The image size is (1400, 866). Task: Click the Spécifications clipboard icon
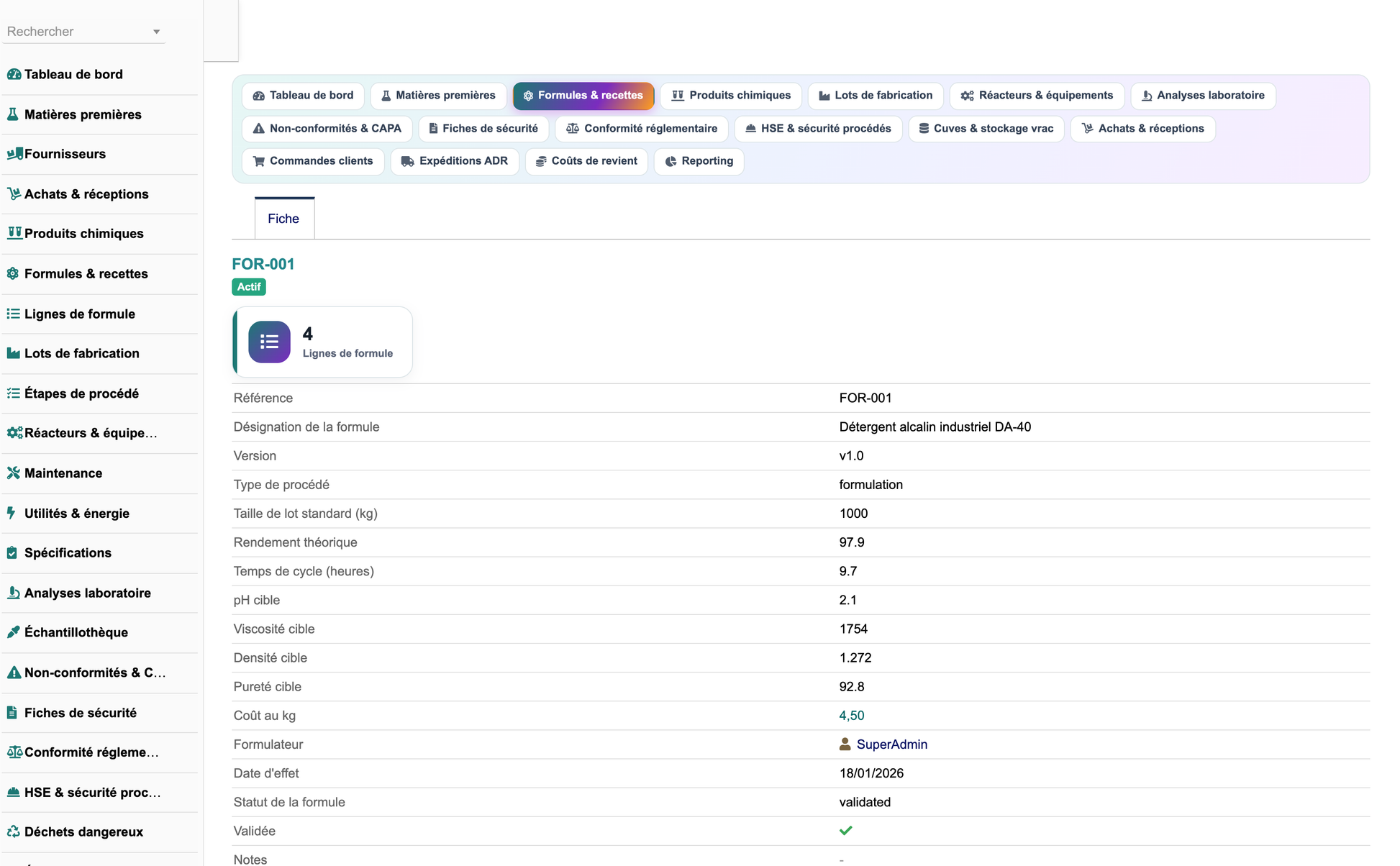(x=12, y=552)
